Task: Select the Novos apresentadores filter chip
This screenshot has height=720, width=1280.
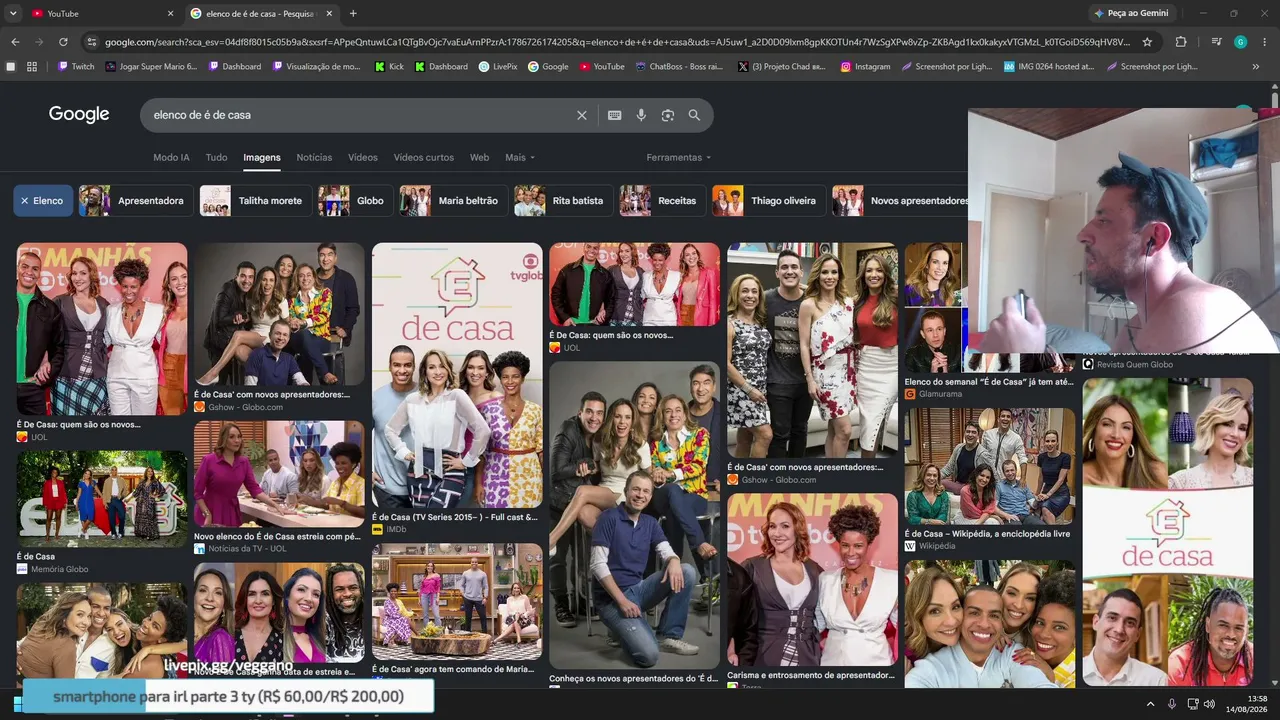Action: point(900,201)
